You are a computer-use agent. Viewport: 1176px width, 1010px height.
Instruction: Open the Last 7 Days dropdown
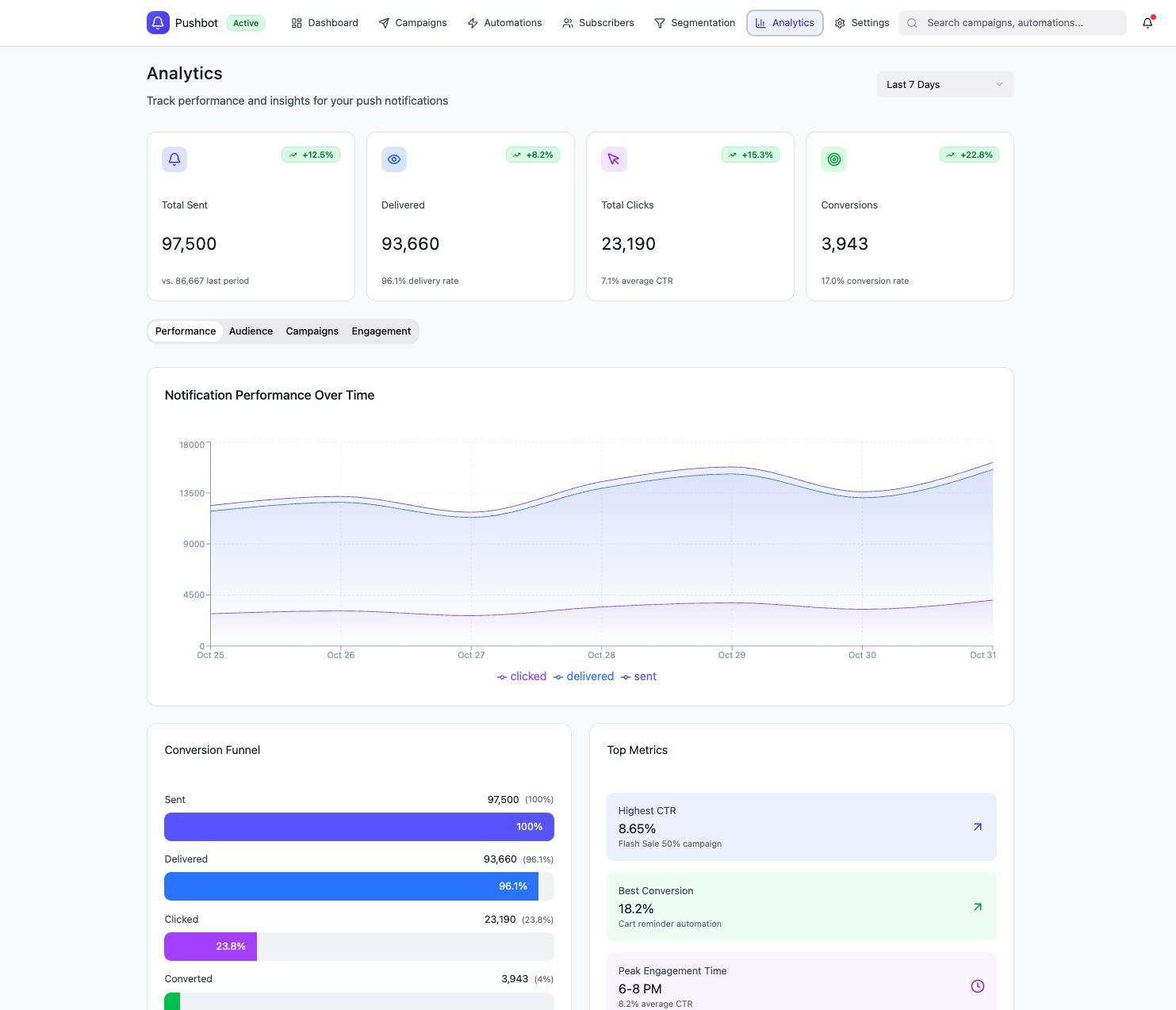(944, 85)
